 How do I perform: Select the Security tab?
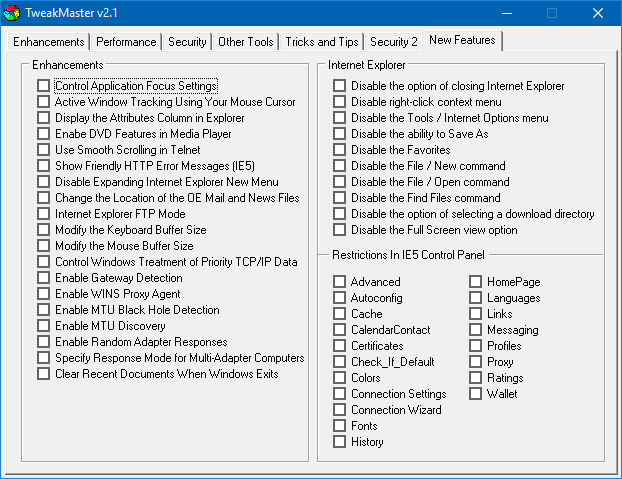click(187, 42)
